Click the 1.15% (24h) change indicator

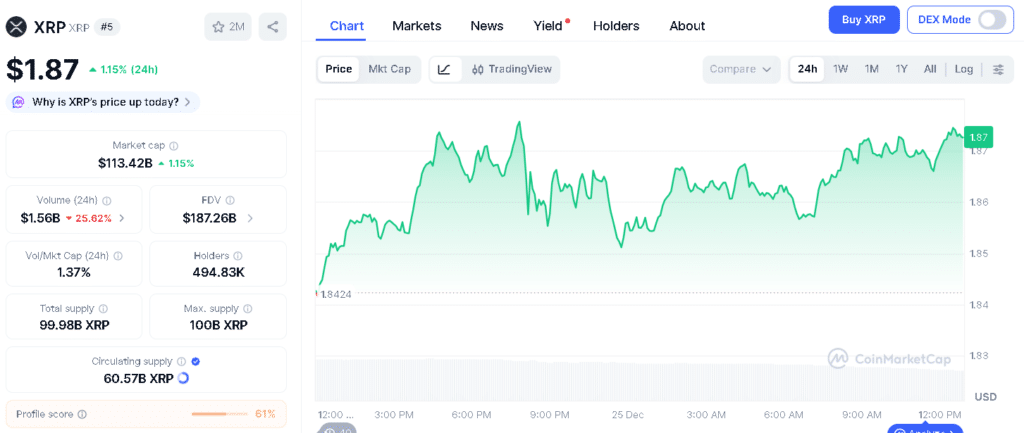coord(123,69)
